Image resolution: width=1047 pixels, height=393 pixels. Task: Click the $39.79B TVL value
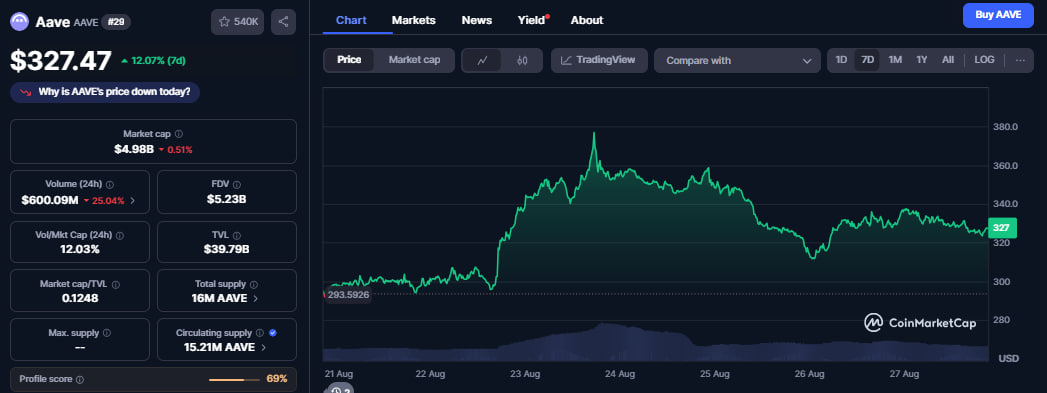pos(227,250)
